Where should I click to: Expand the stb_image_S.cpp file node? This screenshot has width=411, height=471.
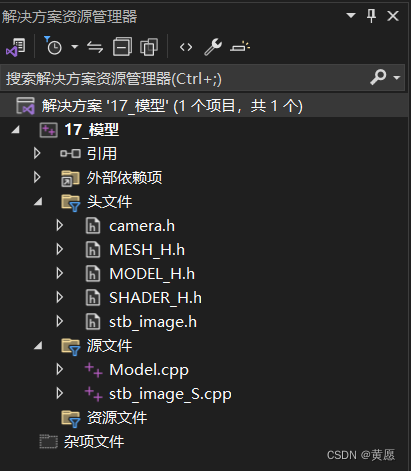[x=60, y=393]
